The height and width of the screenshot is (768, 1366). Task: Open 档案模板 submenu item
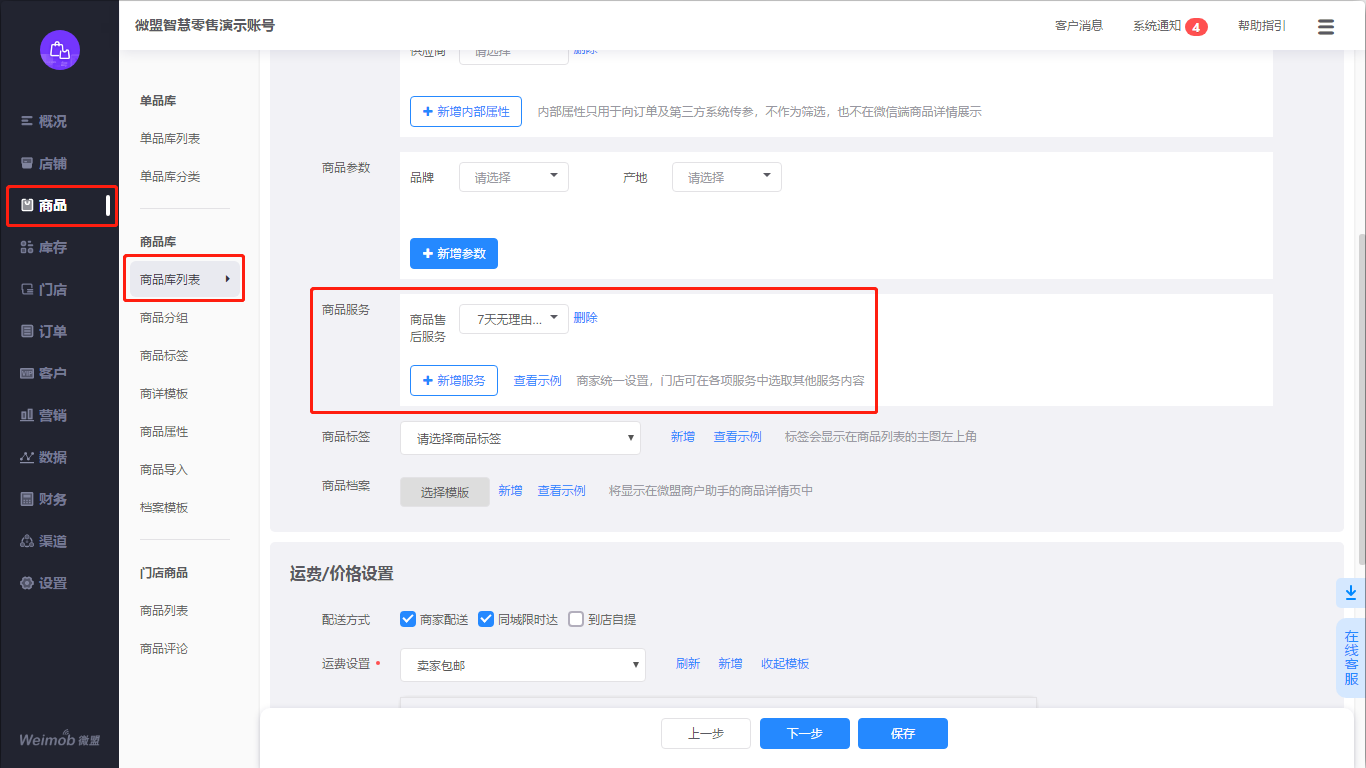coord(164,507)
